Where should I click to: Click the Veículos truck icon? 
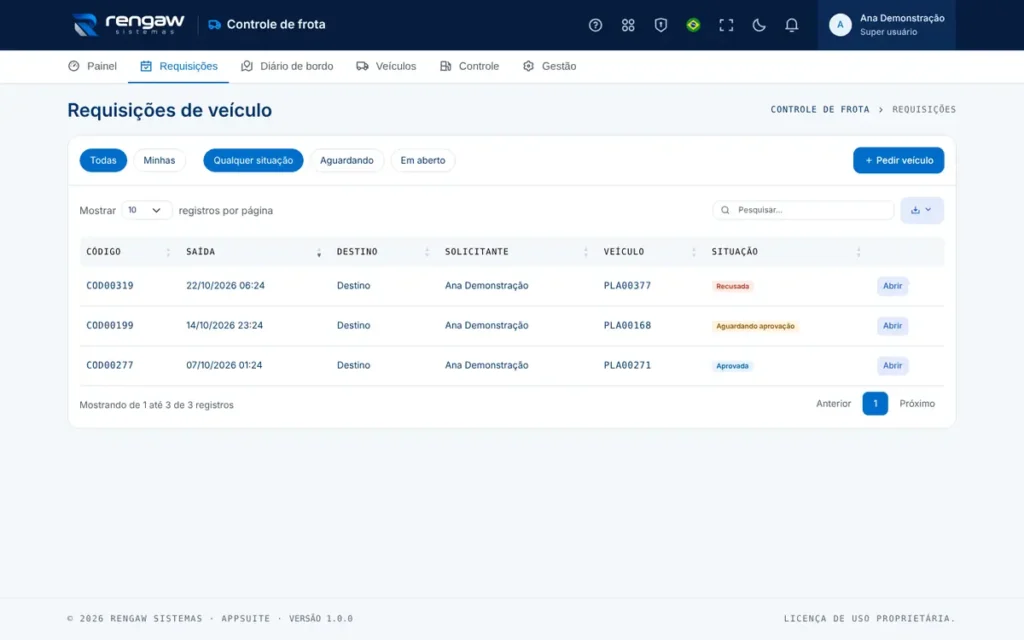(x=362, y=66)
